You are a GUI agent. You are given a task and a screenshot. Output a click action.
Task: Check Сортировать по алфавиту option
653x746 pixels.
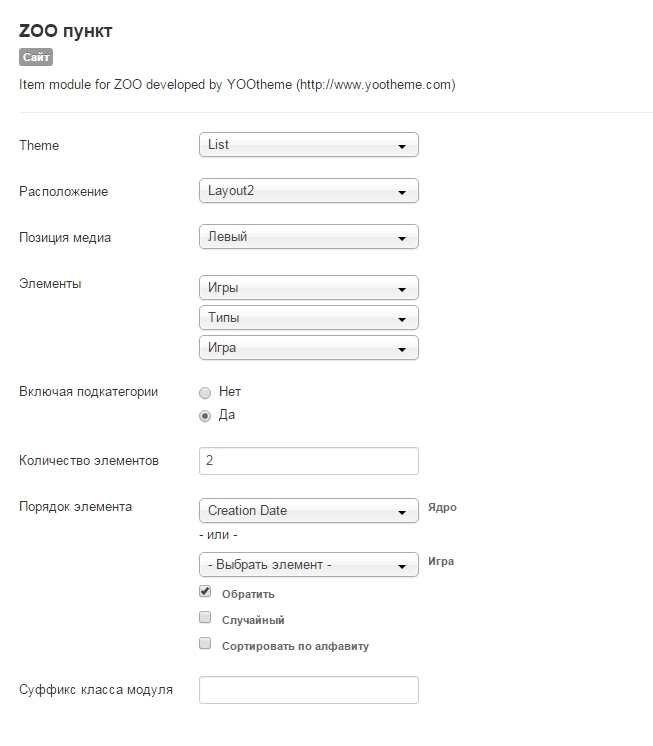tap(205, 644)
